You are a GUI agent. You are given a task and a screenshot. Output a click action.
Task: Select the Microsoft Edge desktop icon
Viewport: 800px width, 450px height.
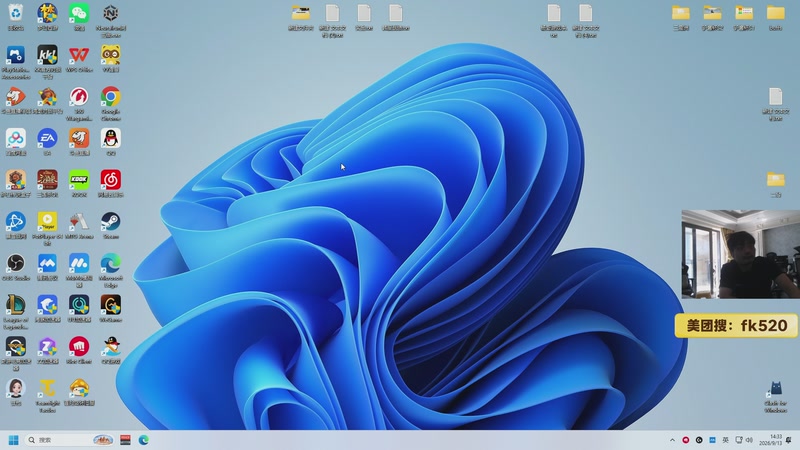(111, 270)
